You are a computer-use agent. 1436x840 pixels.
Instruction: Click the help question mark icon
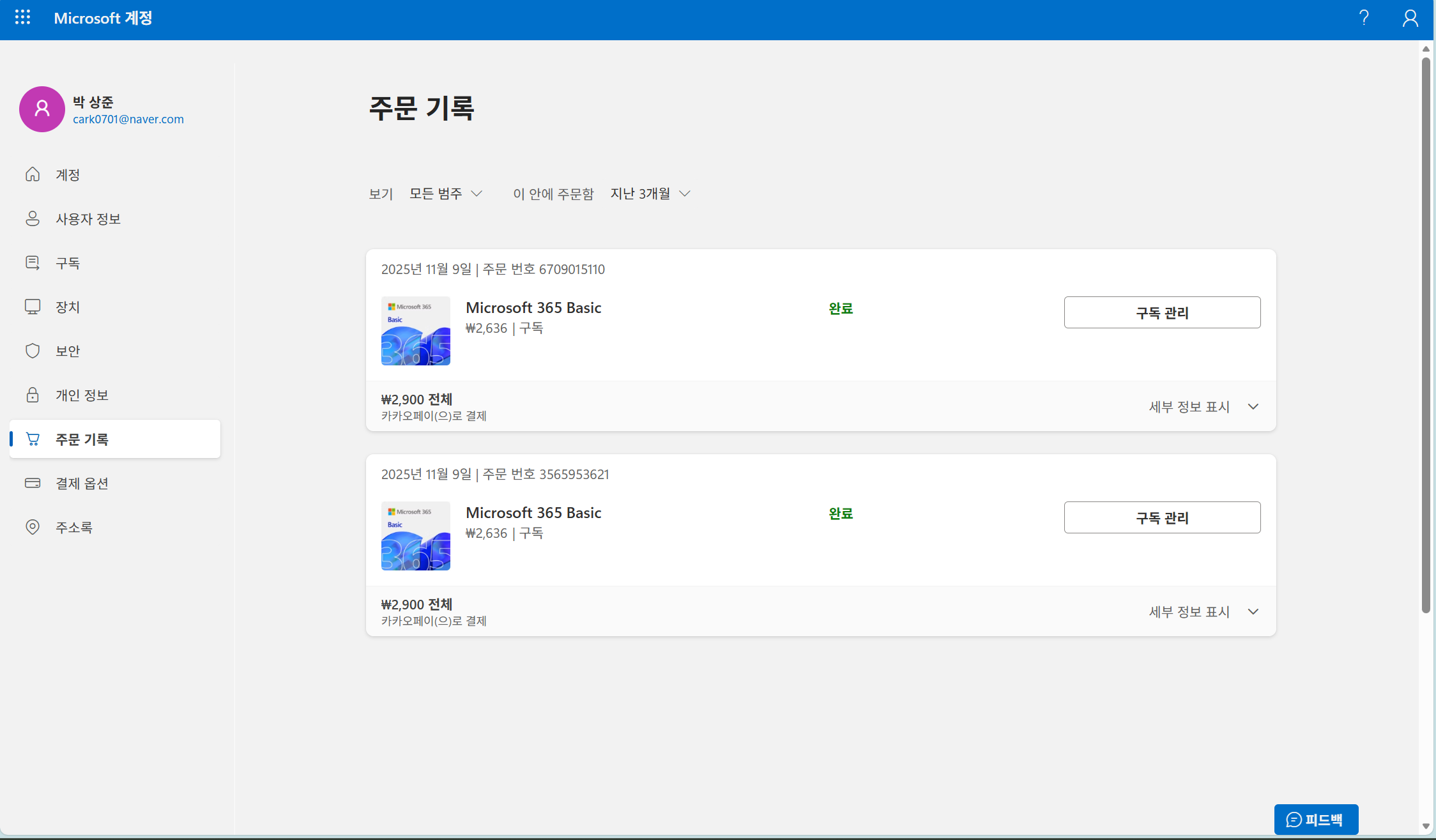click(1364, 18)
